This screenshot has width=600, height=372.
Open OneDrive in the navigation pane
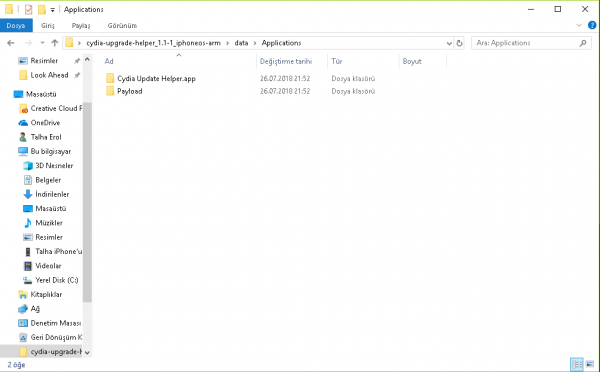tap(45, 122)
